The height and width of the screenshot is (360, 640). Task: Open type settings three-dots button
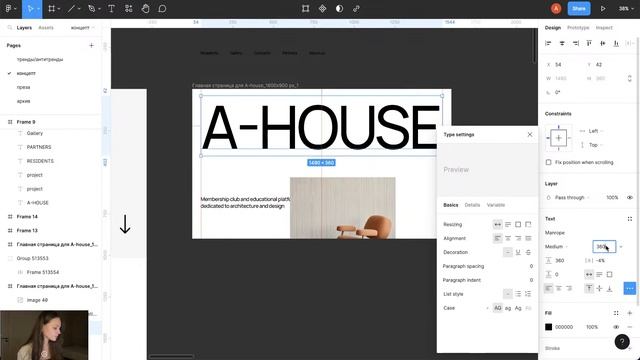click(x=630, y=288)
